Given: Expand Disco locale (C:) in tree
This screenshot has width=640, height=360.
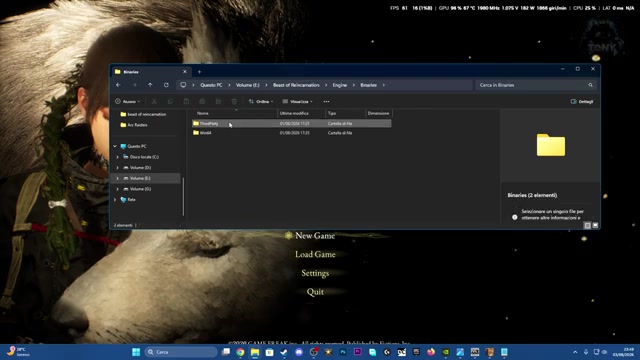Looking at the screenshot, I should (118, 157).
